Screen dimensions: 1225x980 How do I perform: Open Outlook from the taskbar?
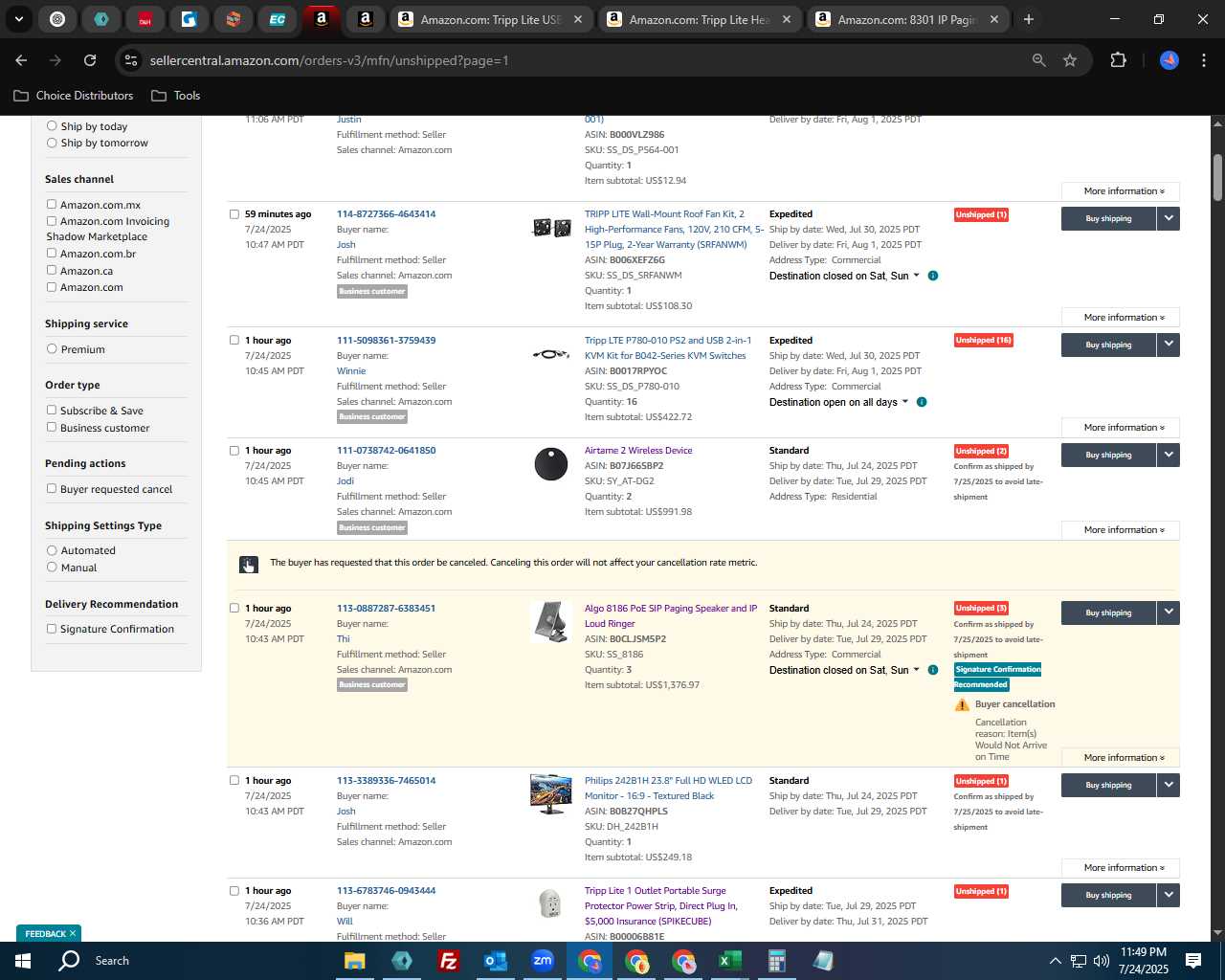[495, 961]
